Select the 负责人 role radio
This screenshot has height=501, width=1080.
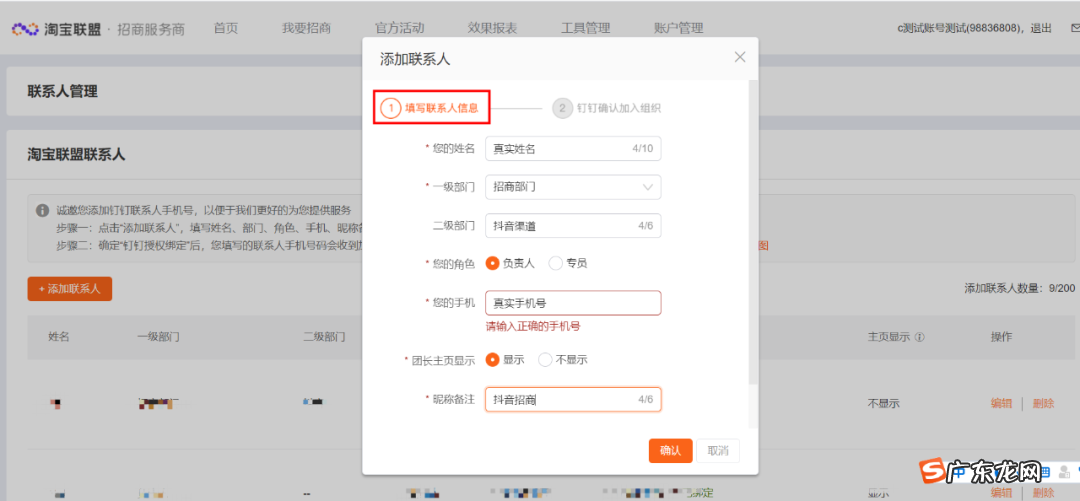click(492, 263)
